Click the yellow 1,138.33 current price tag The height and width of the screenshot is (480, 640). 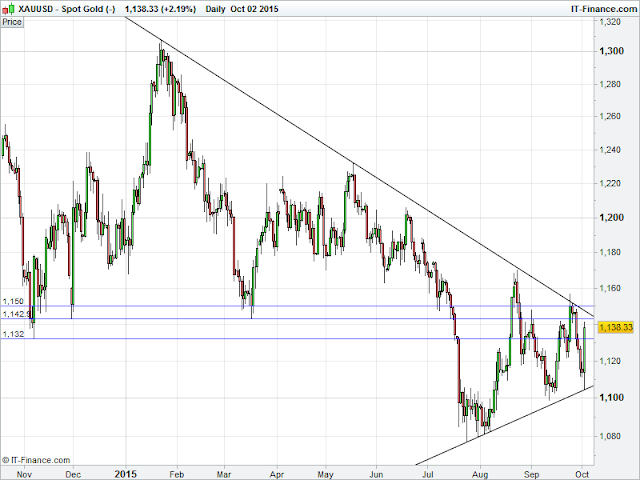click(x=615, y=327)
